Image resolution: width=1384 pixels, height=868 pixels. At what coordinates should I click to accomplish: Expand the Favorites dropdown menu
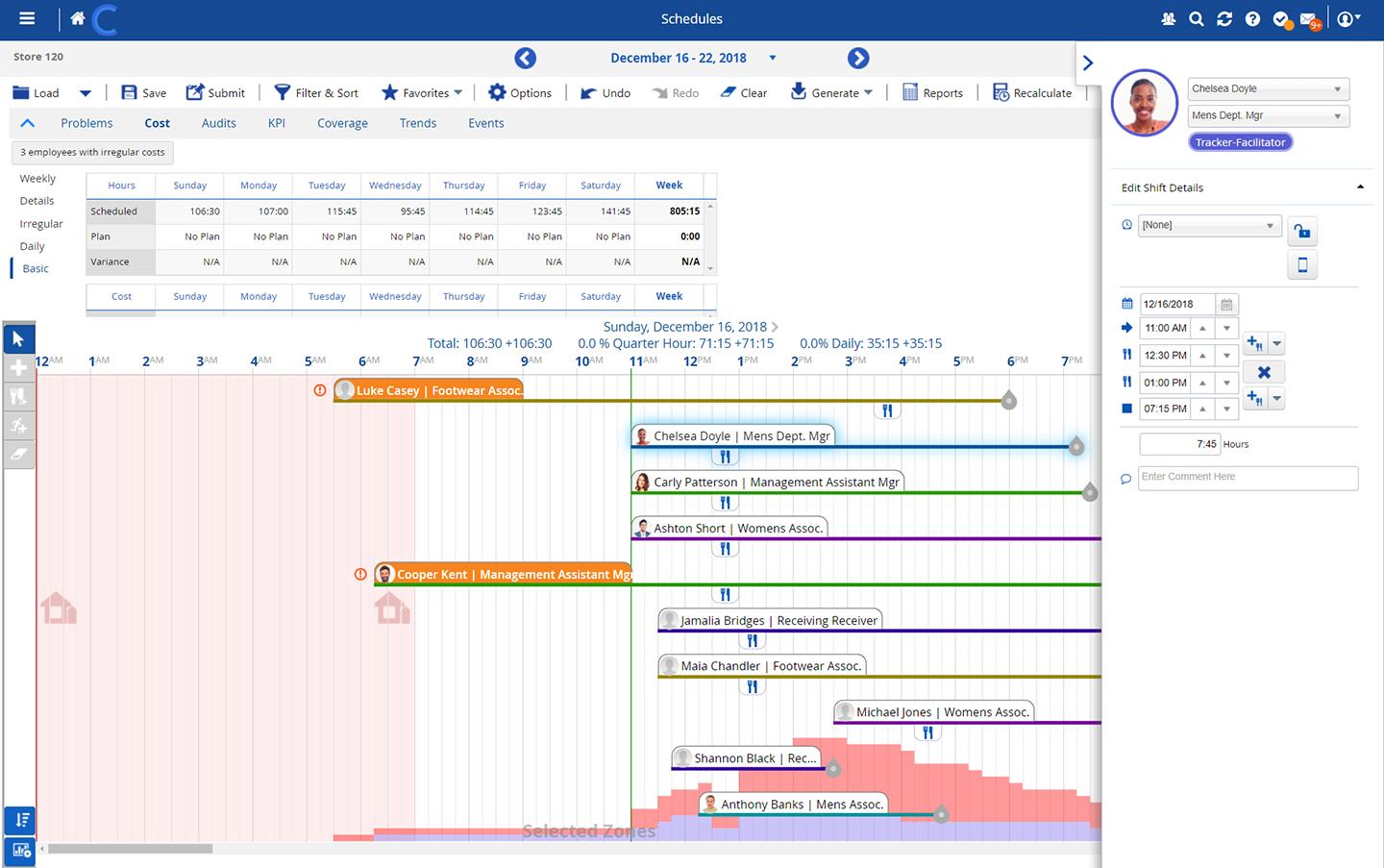pos(422,93)
